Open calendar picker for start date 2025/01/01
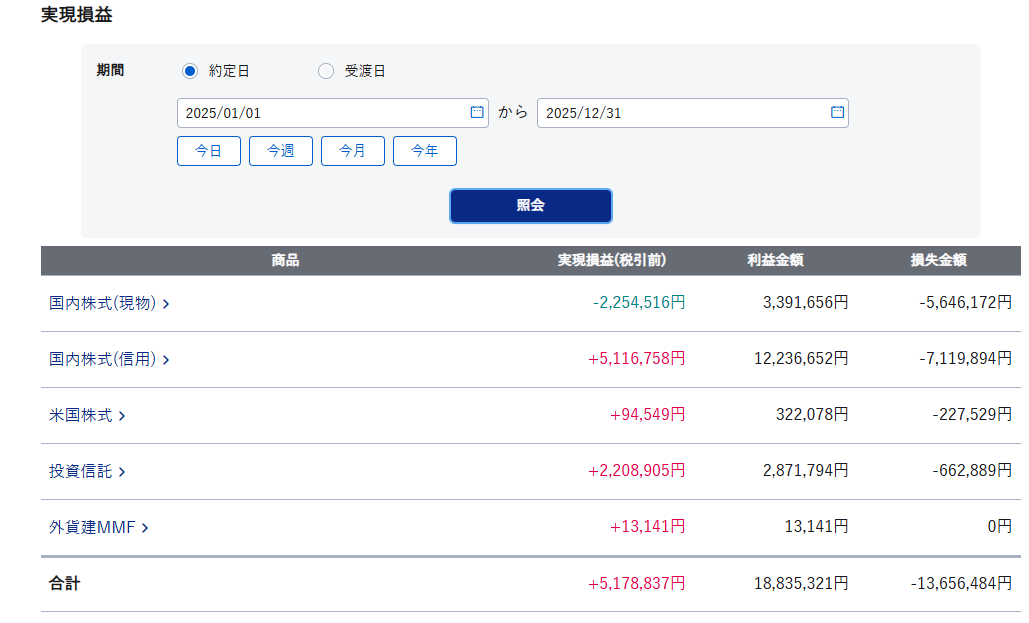Image resolution: width=1029 pixels, height=623 pixels. coord(477,113)
